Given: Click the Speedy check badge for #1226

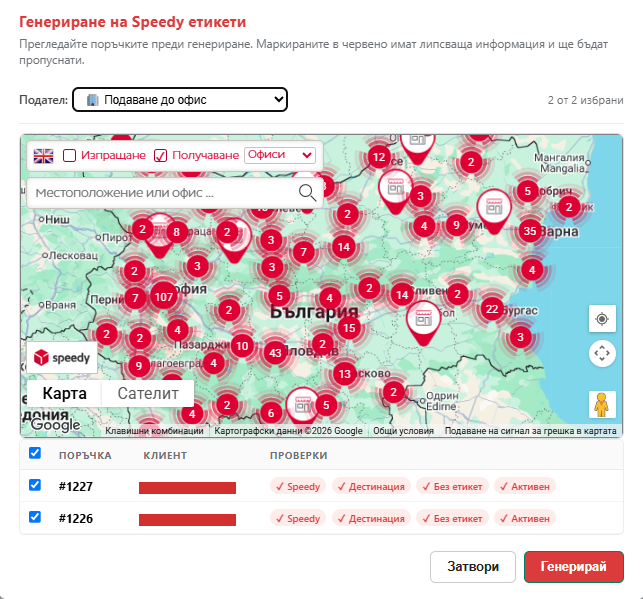Looking at the screenshot, I should click(298, 518).
